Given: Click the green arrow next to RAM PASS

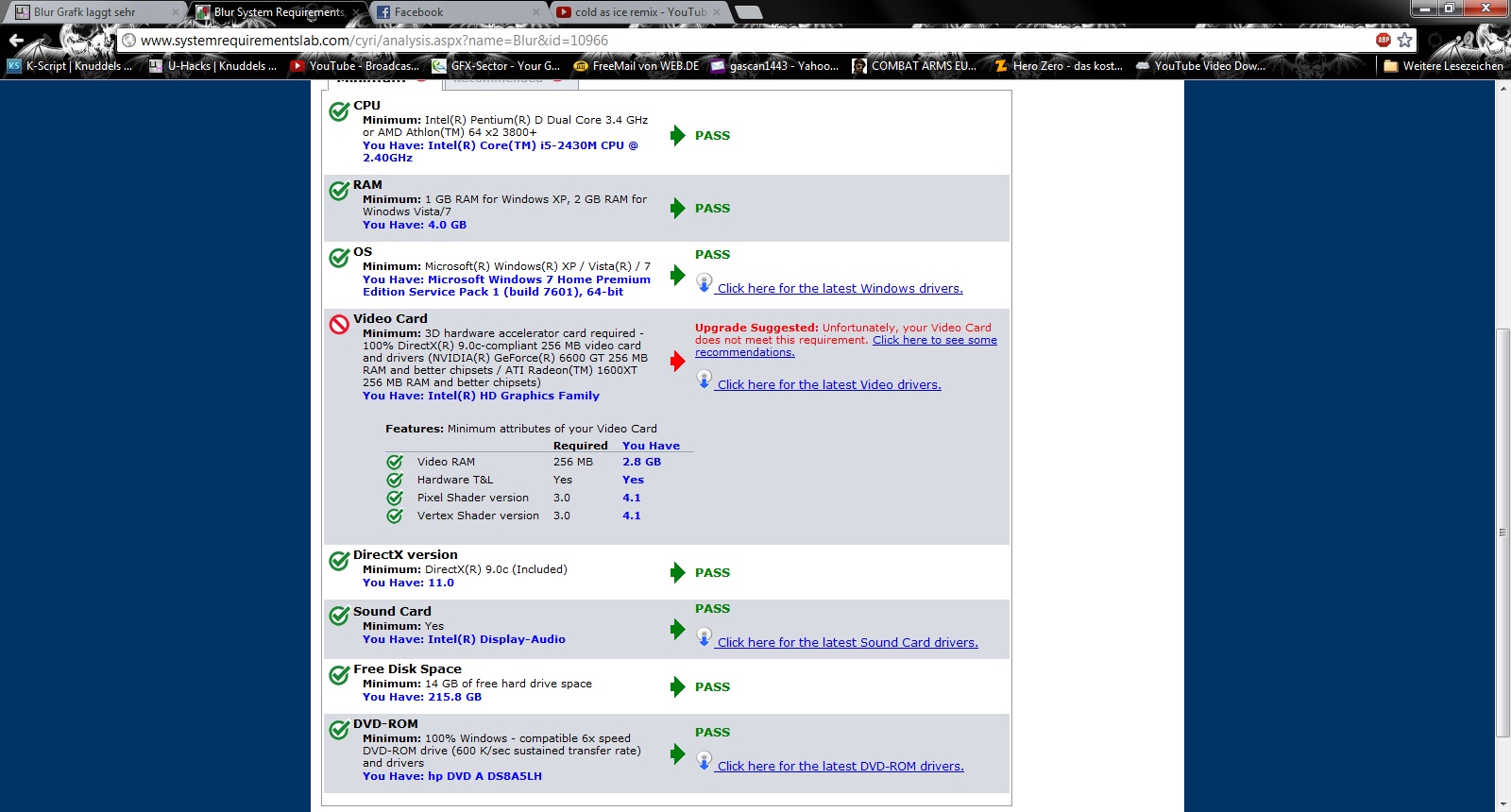Looking at the screenshot, I should 678,208.
